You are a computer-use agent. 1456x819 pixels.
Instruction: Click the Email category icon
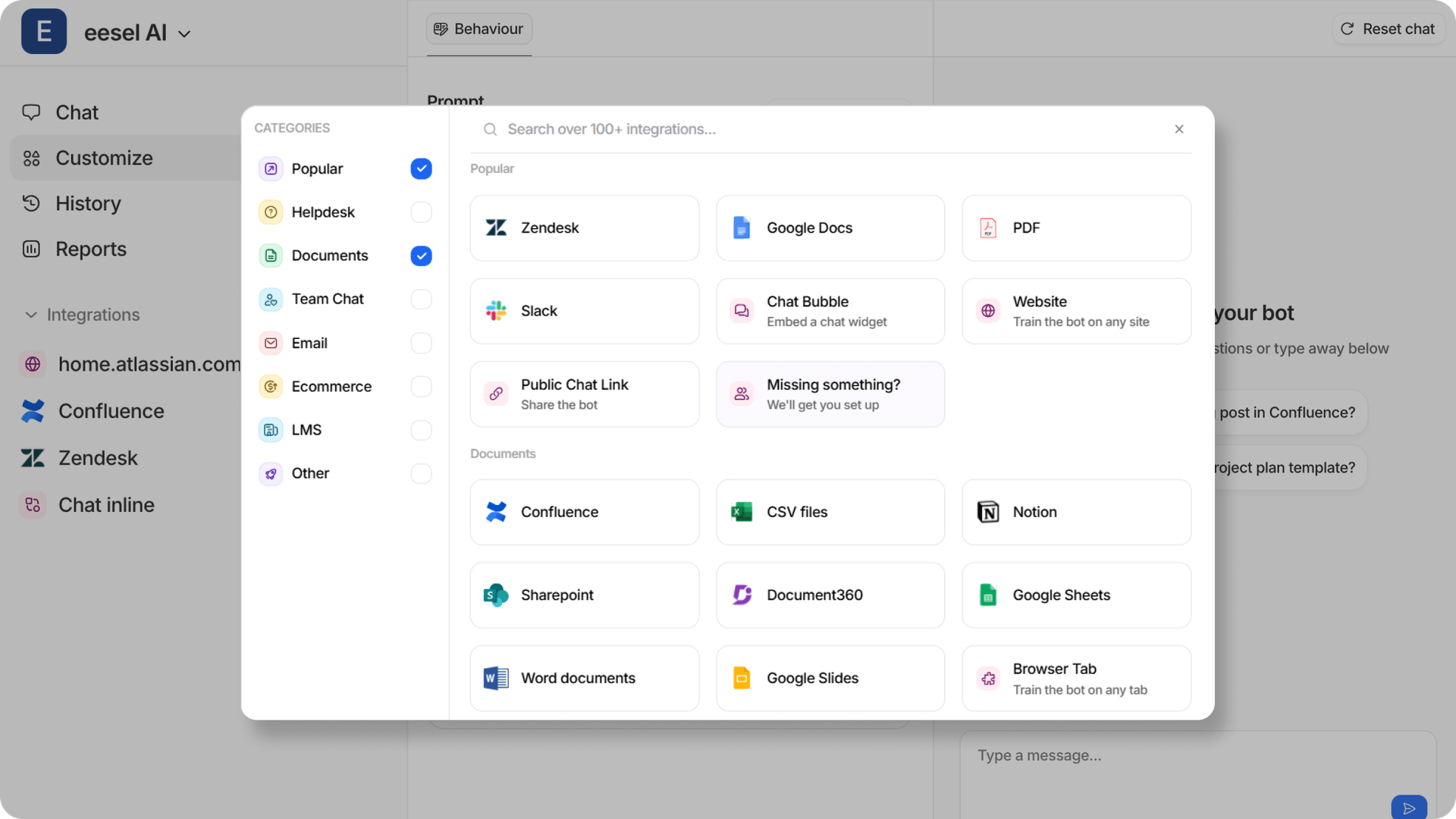271,343
